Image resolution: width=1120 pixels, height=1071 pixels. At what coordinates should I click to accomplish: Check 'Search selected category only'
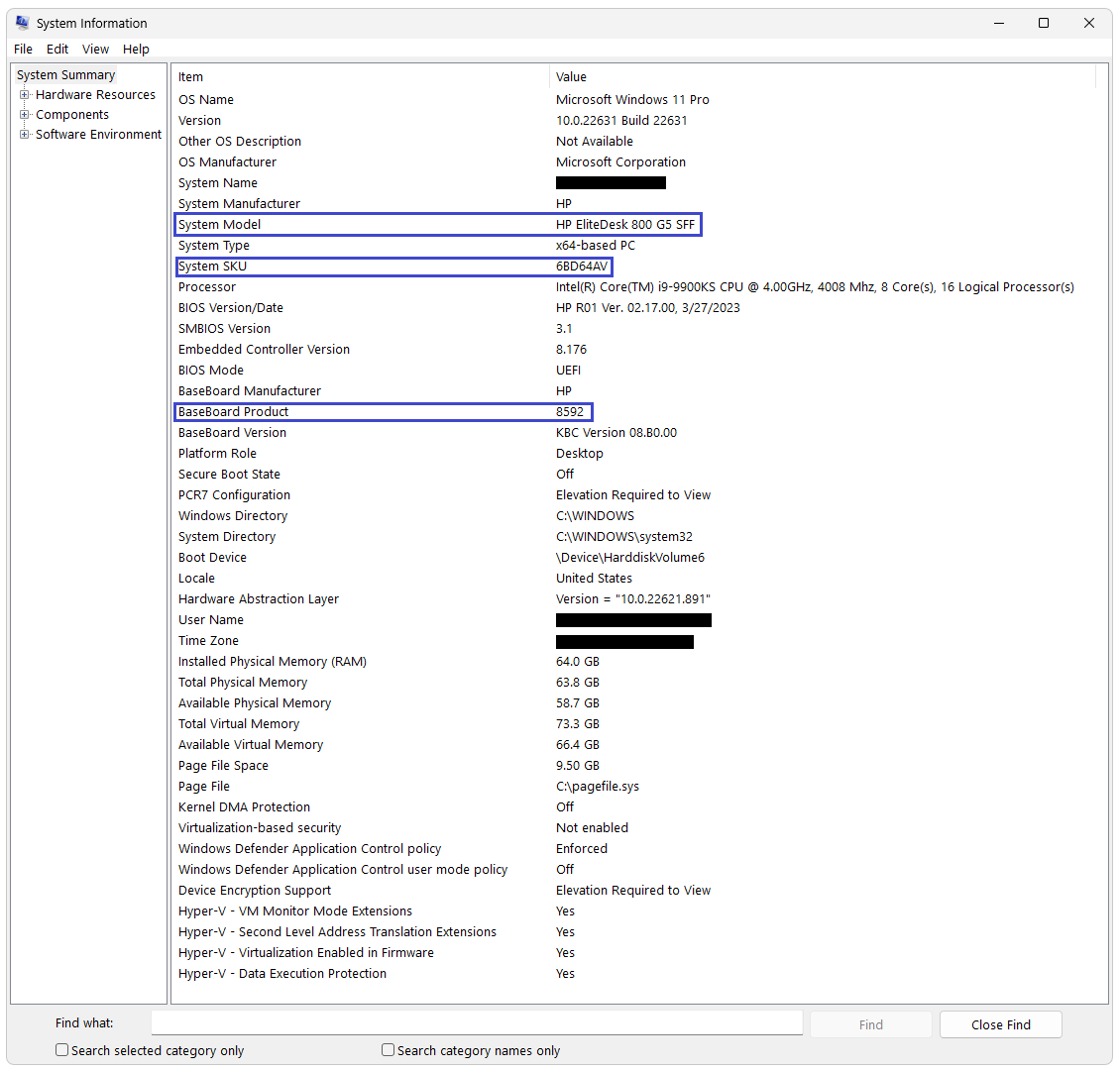pos(62,1049)
